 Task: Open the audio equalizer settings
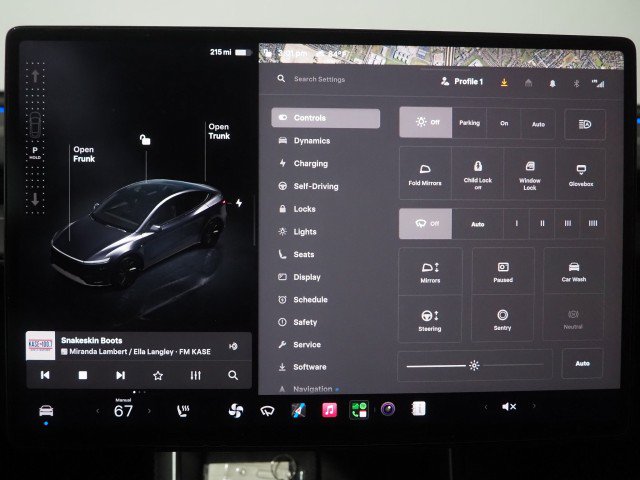point(196,376)
